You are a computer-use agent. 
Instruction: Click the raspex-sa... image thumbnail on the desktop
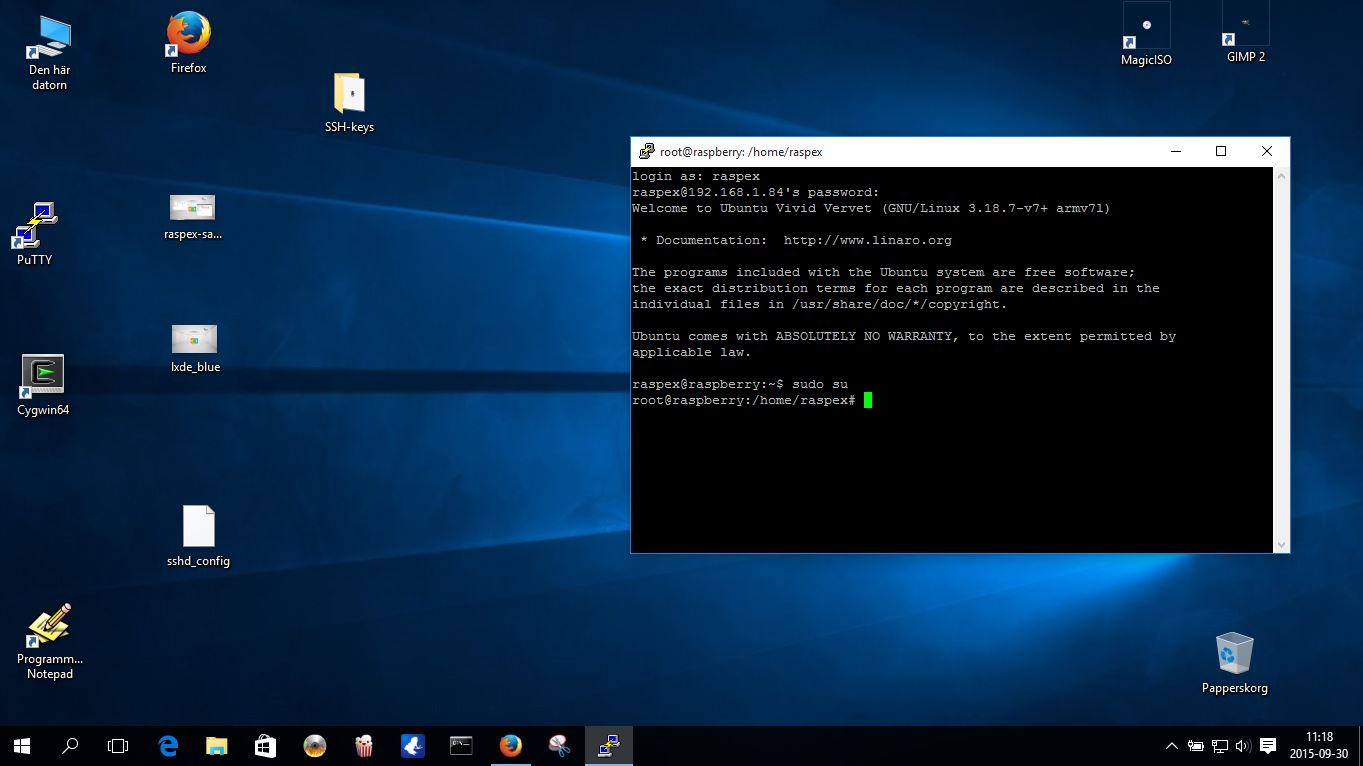[x=192, y=208]
